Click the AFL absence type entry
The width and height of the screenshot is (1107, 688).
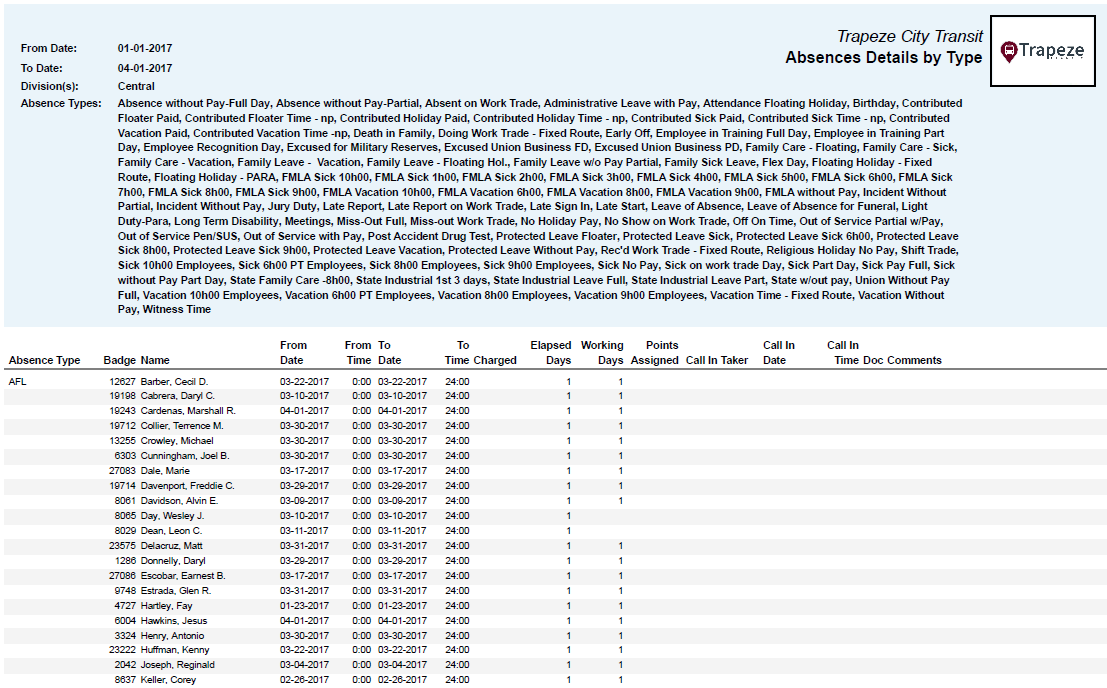coord(17,382)
